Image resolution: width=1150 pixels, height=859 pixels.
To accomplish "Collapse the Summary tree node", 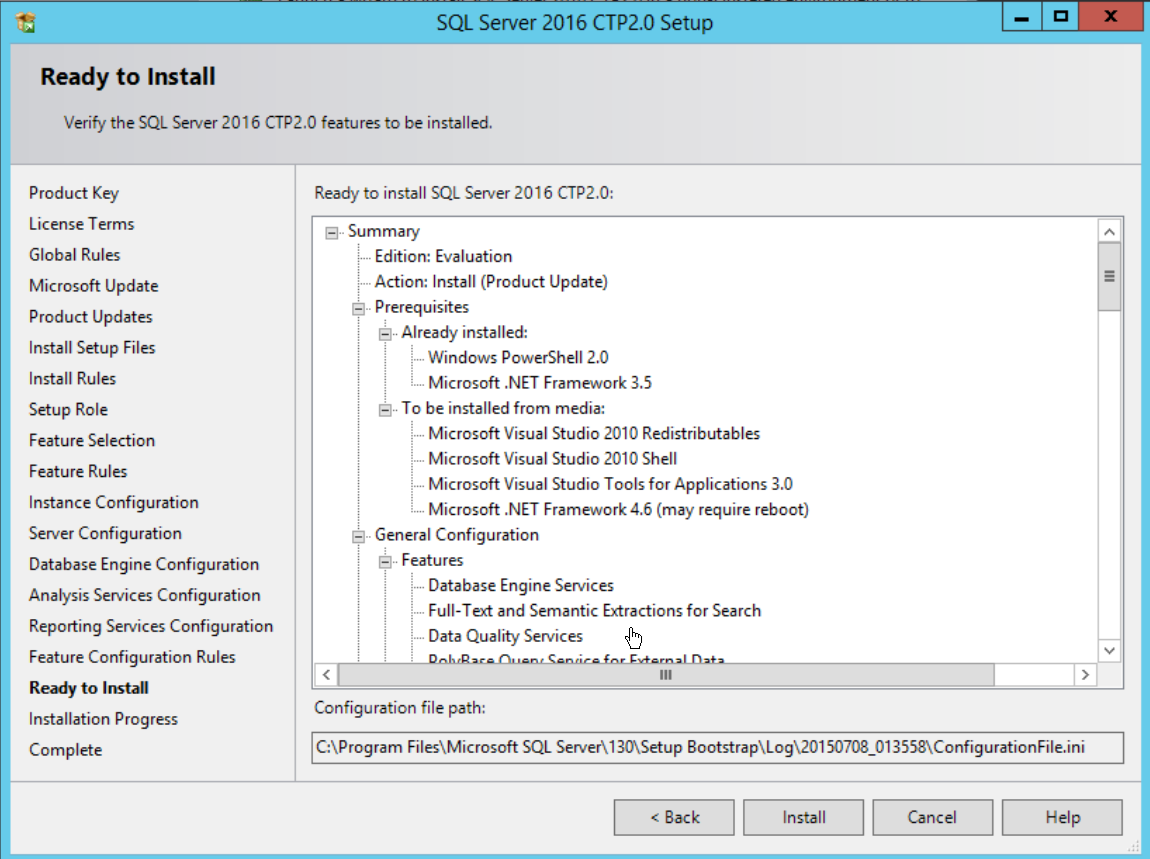I will [x=332, y=233].
